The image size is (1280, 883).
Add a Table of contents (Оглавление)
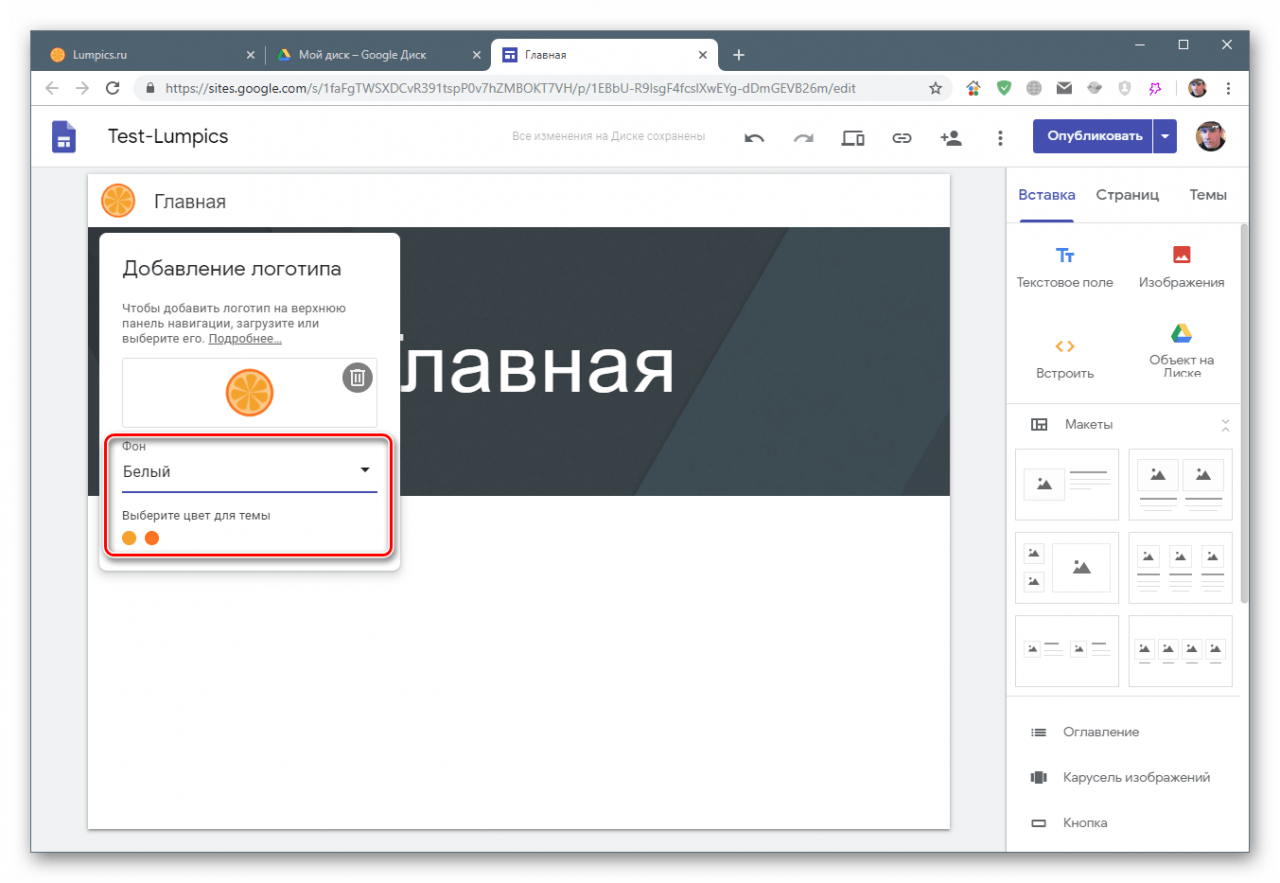(1085, 732)
